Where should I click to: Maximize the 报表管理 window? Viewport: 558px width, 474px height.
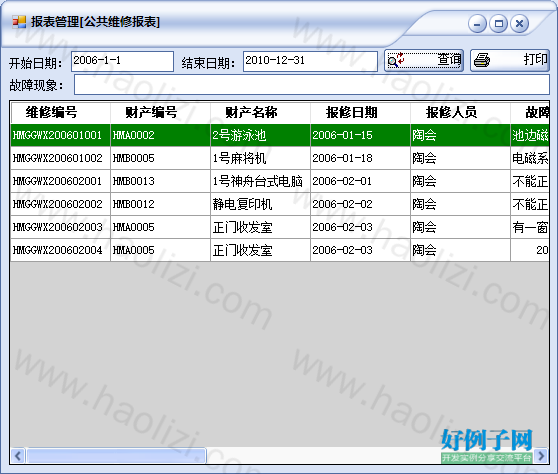[x=499, y=24]
